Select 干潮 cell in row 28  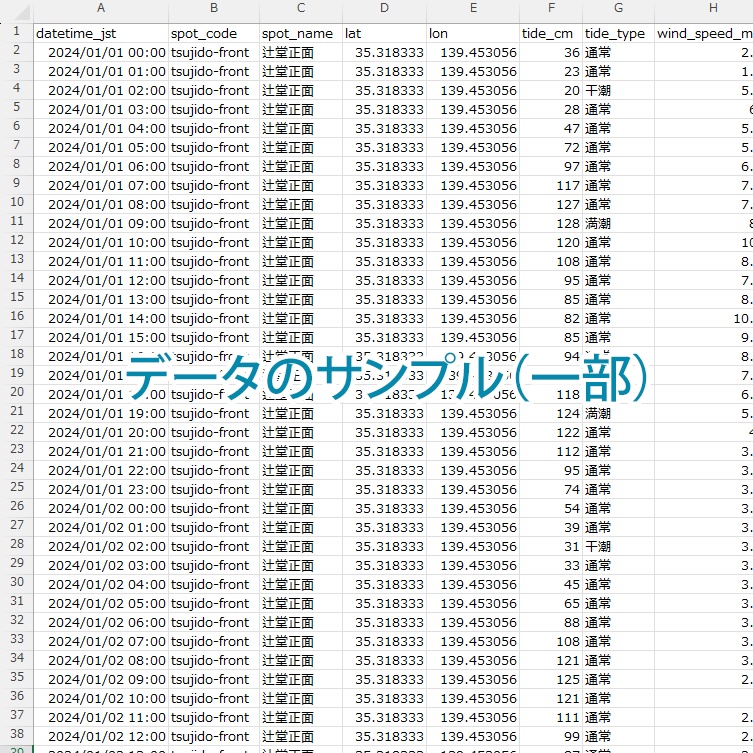(619, 547)
